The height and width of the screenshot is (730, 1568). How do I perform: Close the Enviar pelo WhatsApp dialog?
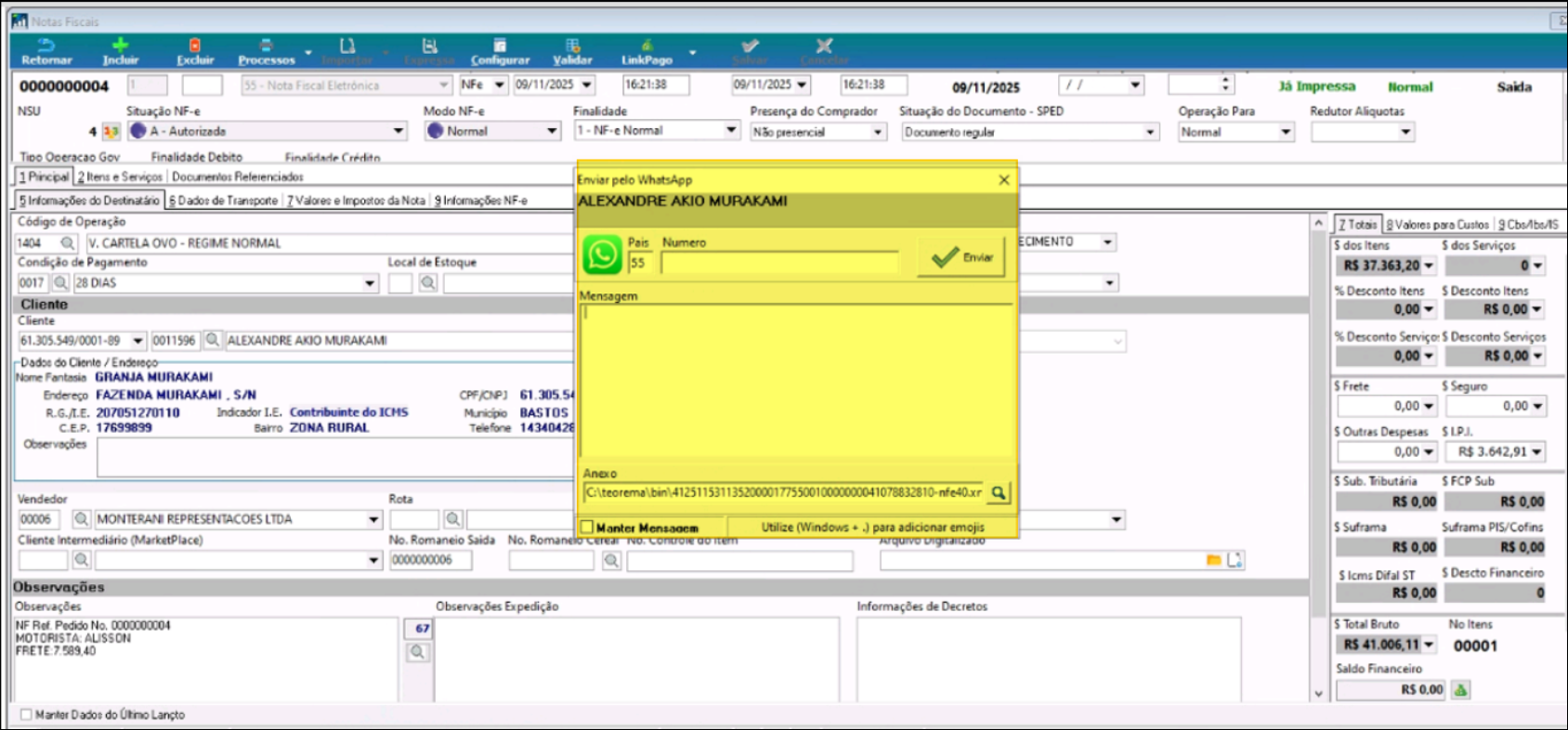click(1003, 180)
